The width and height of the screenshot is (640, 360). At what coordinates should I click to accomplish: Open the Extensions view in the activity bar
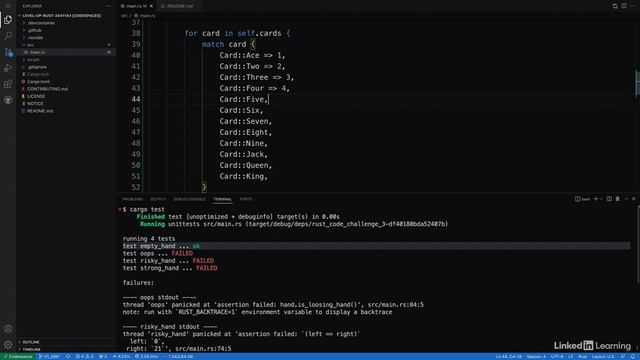pyautogui.click(x=8, y=84)
